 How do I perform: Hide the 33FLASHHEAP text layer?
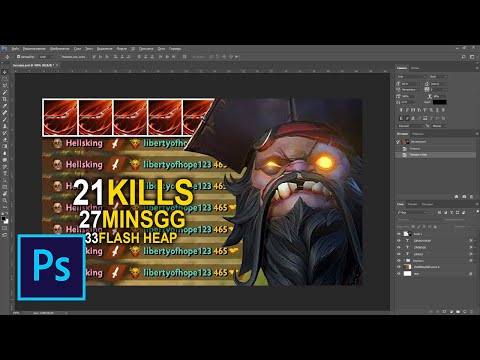point(399,241)
